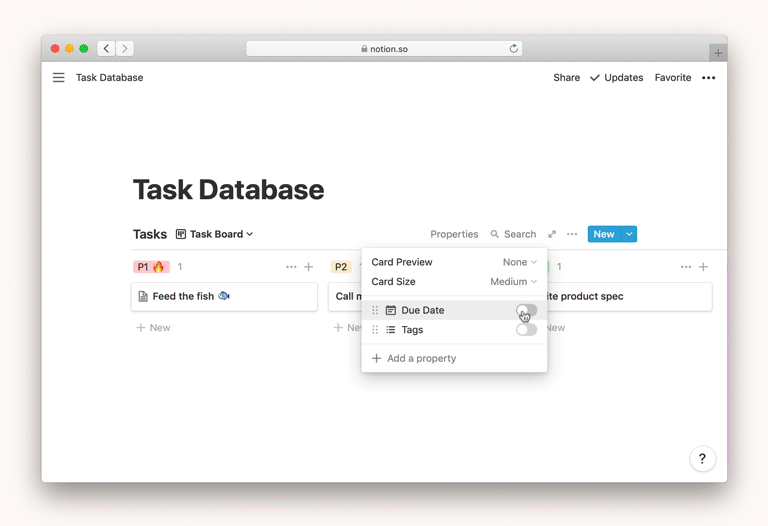Open the sidebar hamburger menu
The height and width of the screenshot is (526, 768).
coord(59,78)
